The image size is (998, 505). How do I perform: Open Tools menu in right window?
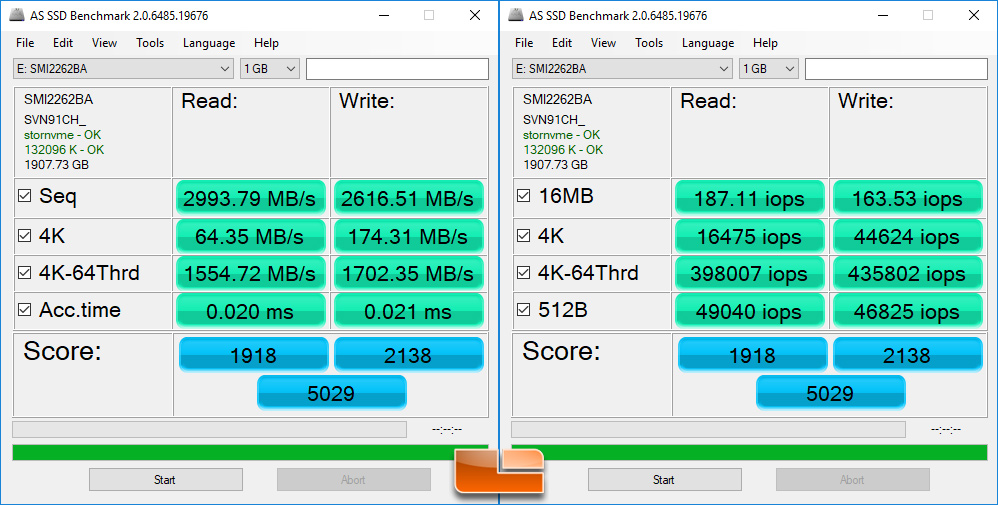649,43
